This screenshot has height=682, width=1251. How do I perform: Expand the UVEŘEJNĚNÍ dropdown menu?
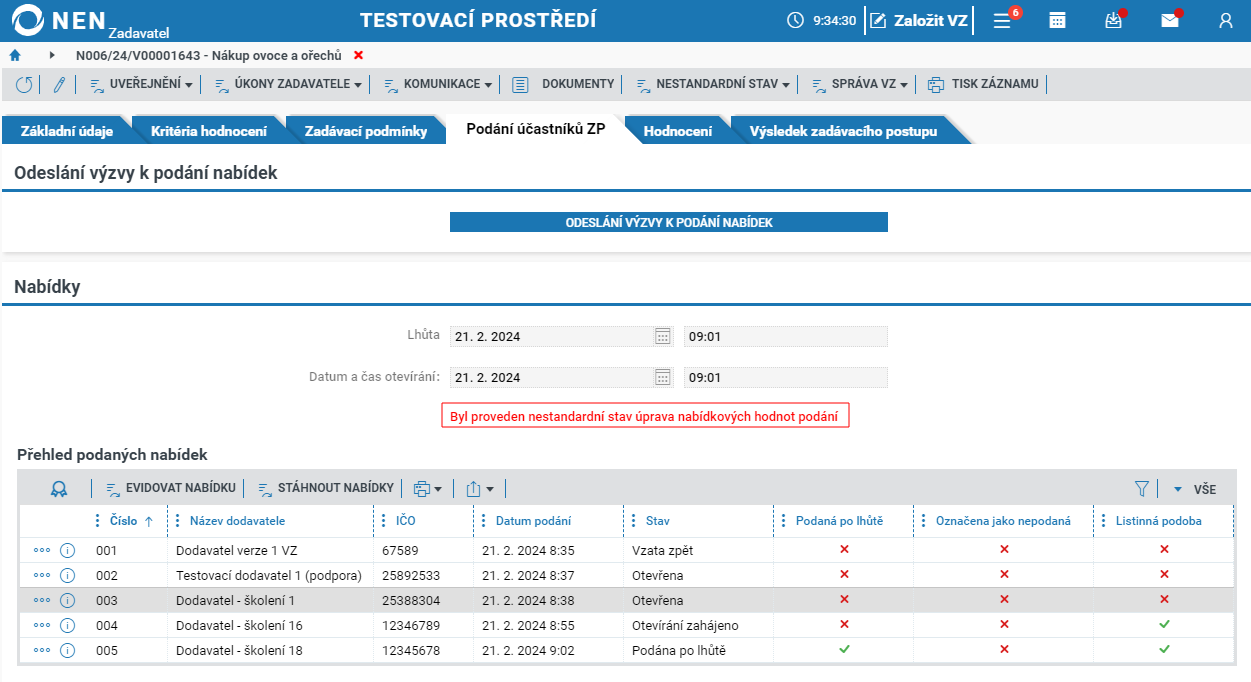point(141,85)
